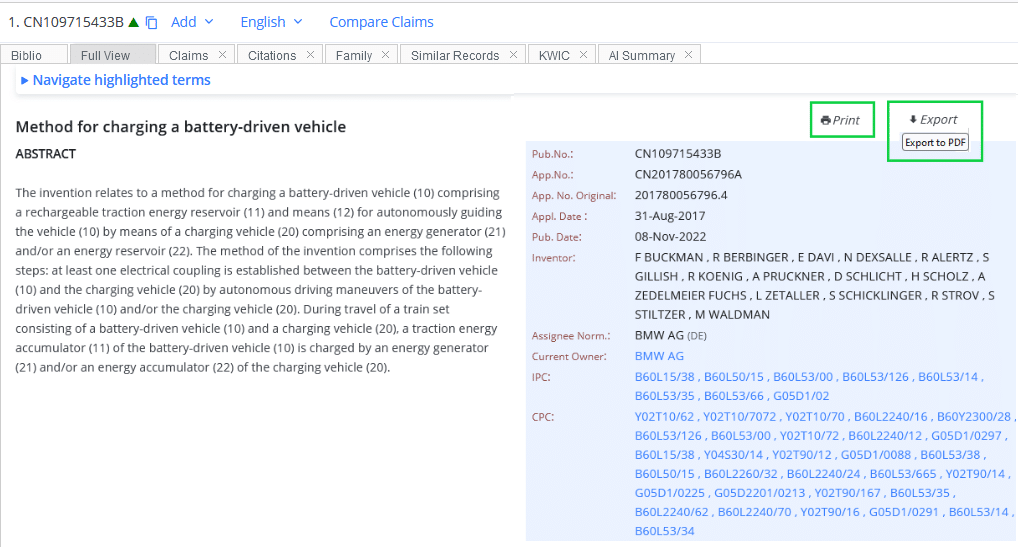The height and width of the screenshot is (547, 1018).
Task: Open CPC code G05D1/0088
Action: (876, 455)
